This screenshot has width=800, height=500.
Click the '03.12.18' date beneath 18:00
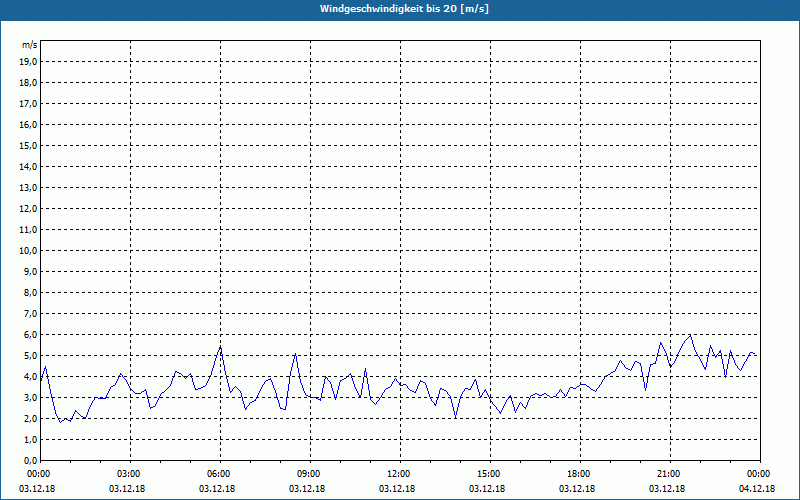coord(577,489)
